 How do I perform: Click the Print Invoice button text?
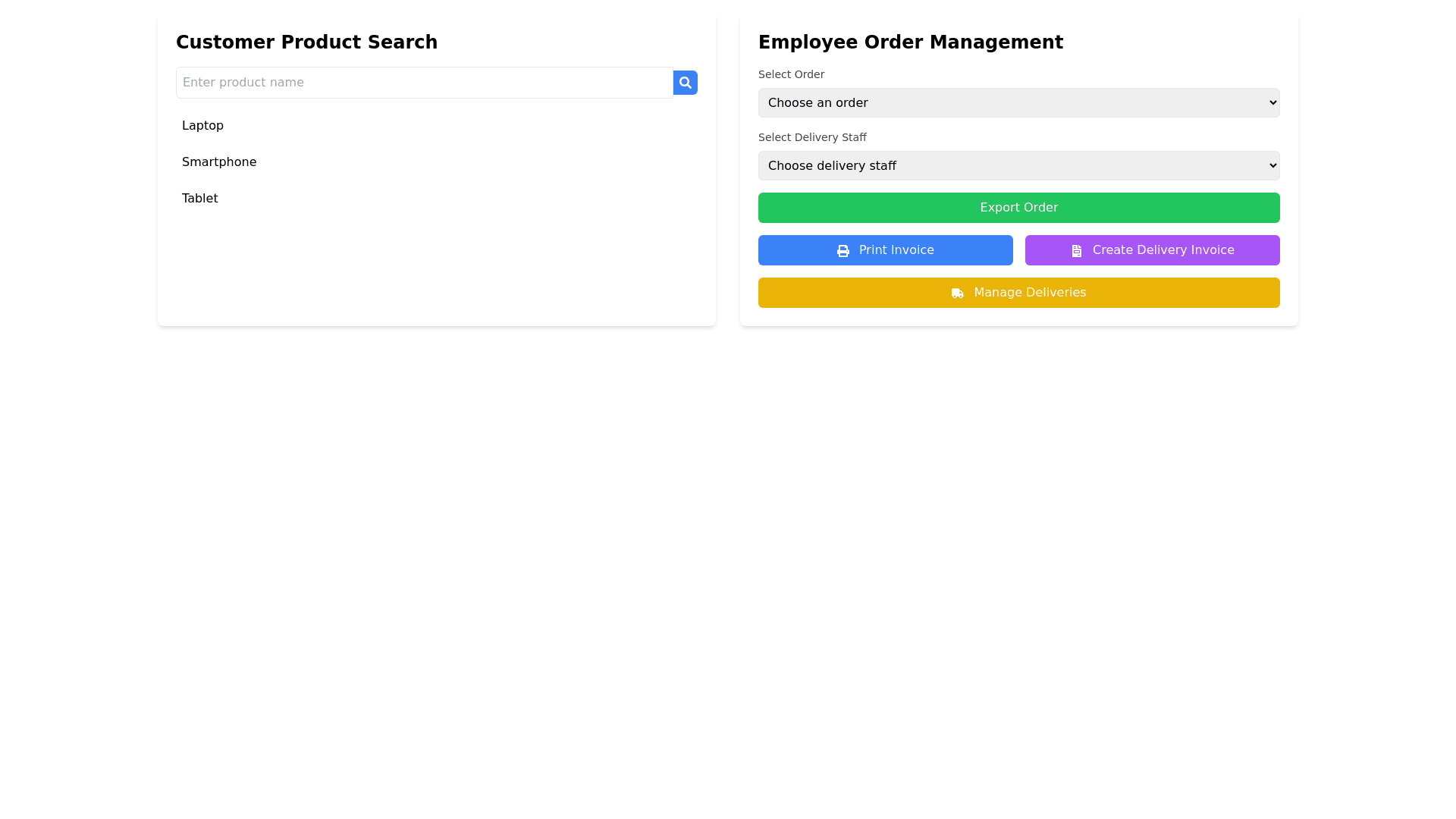(x=896, y=250)
